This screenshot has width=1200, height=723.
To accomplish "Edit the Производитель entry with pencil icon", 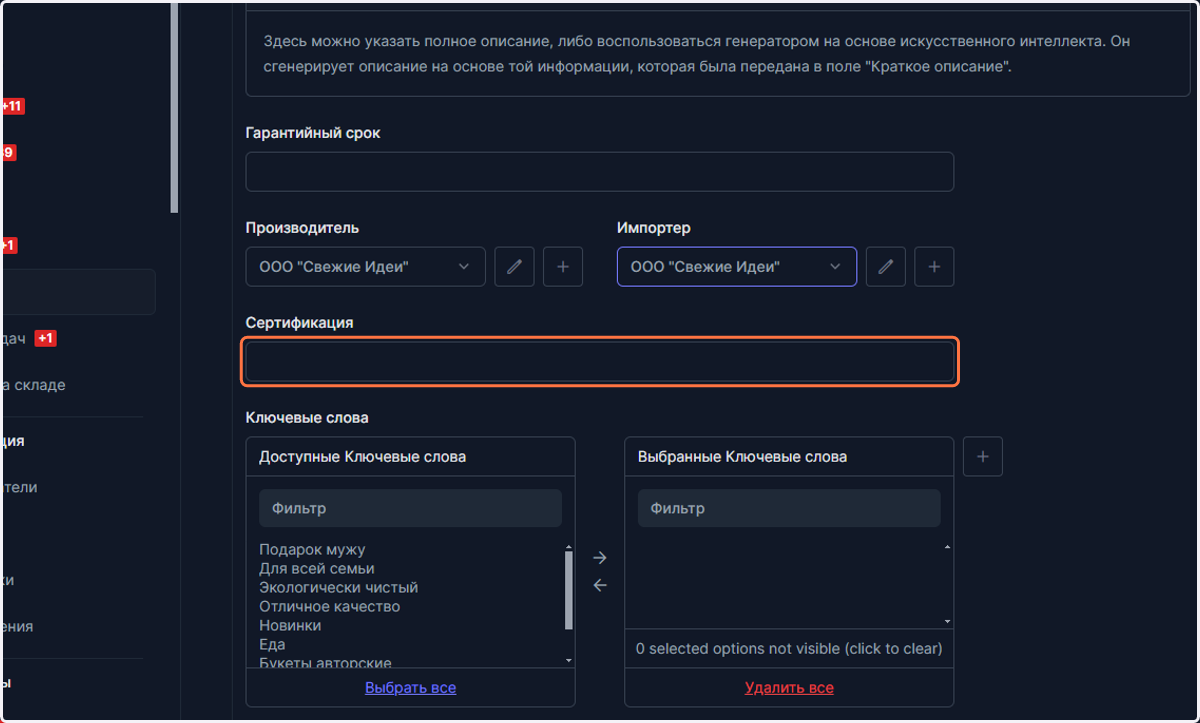I will coord(514,267).
